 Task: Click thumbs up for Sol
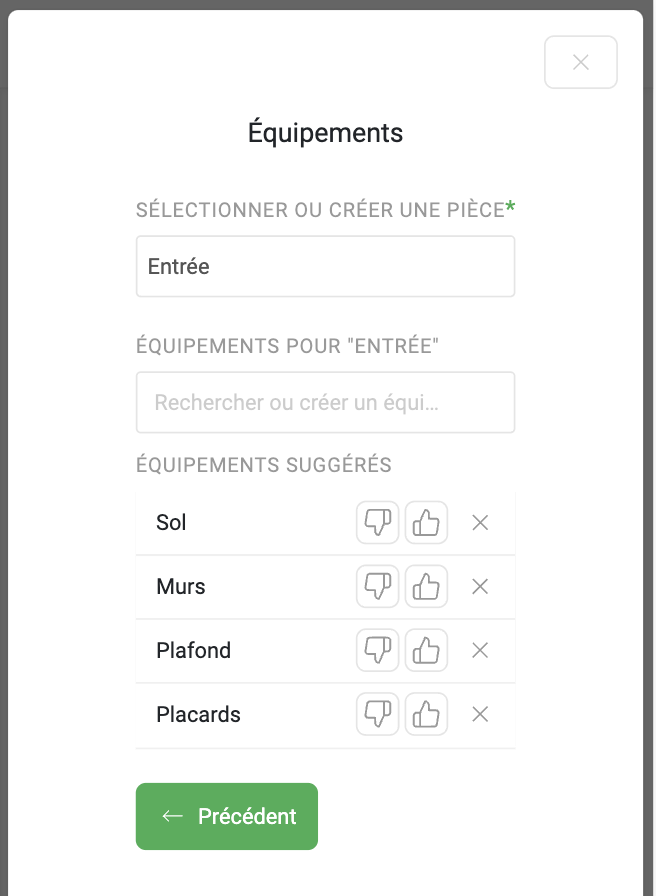[426, 523]
